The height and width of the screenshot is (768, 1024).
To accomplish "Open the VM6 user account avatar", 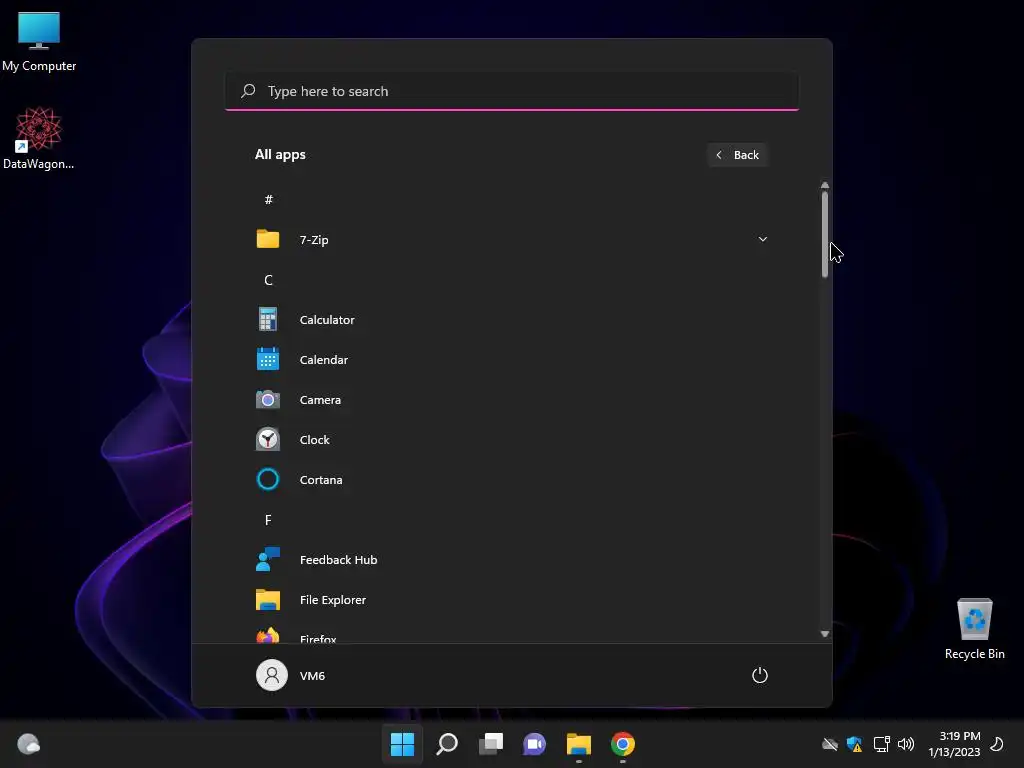I will [272, 675].
